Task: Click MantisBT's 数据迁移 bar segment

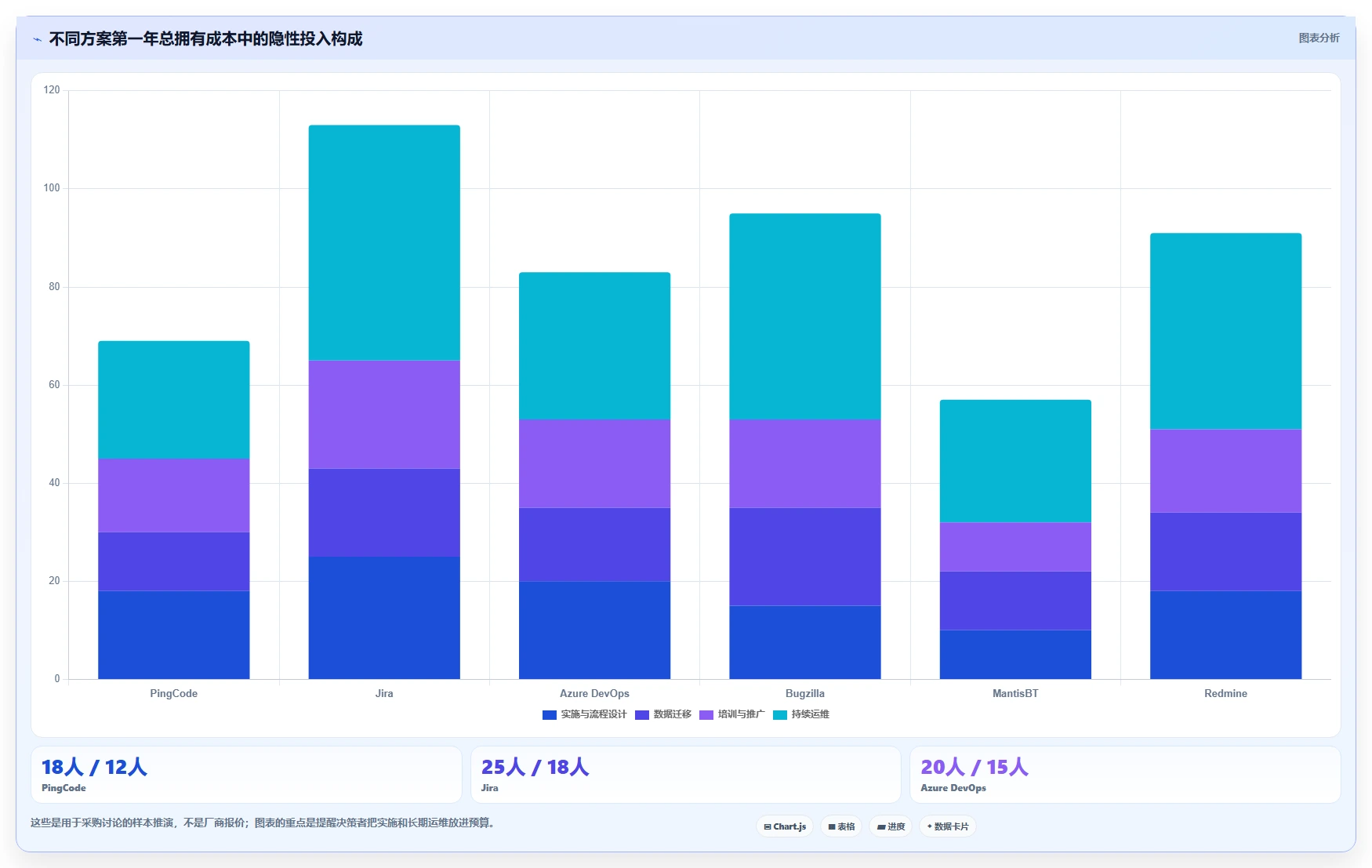Action: (x=1015, y=601)
